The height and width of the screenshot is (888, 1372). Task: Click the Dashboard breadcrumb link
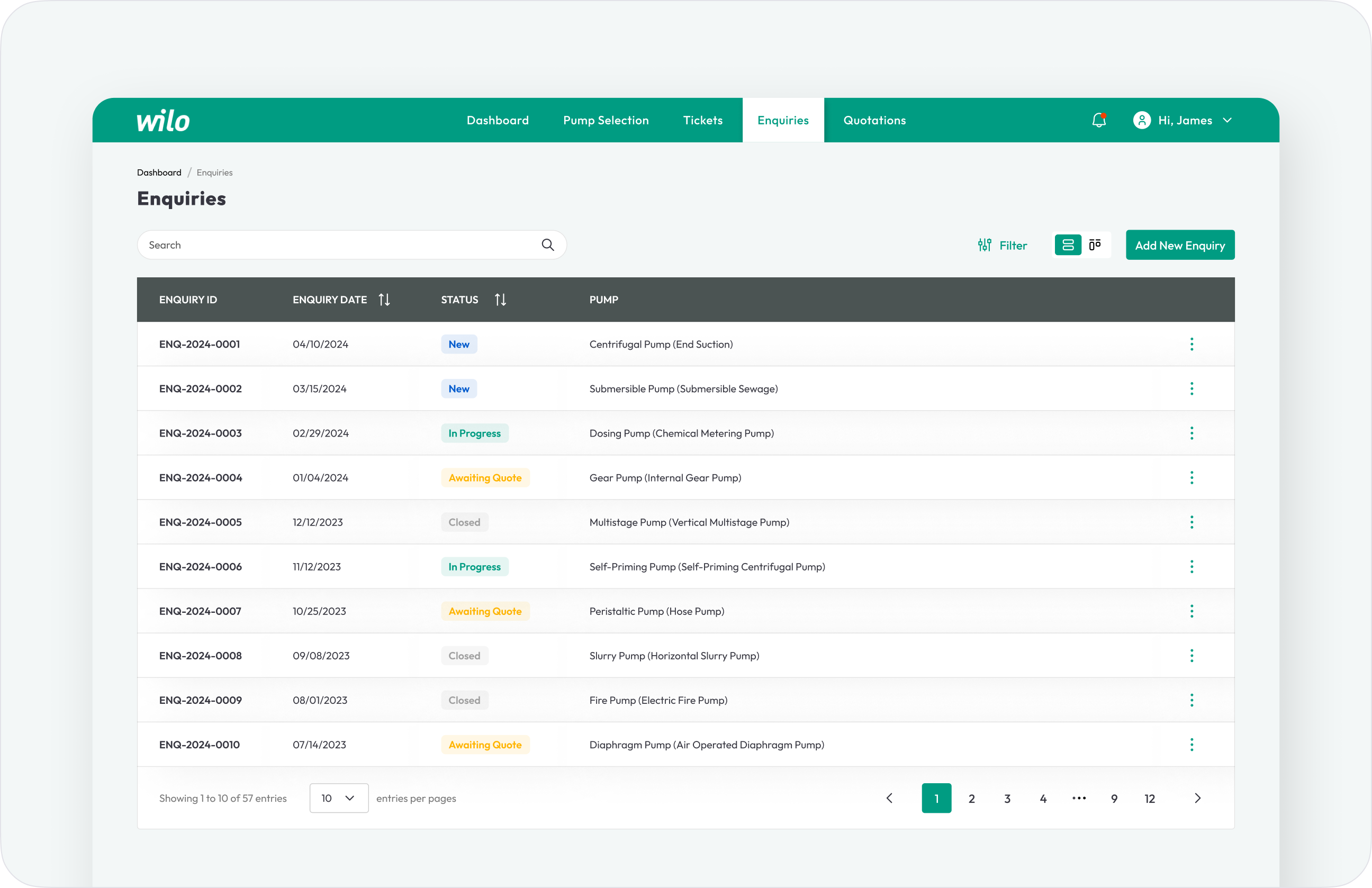tap(159, 173)
